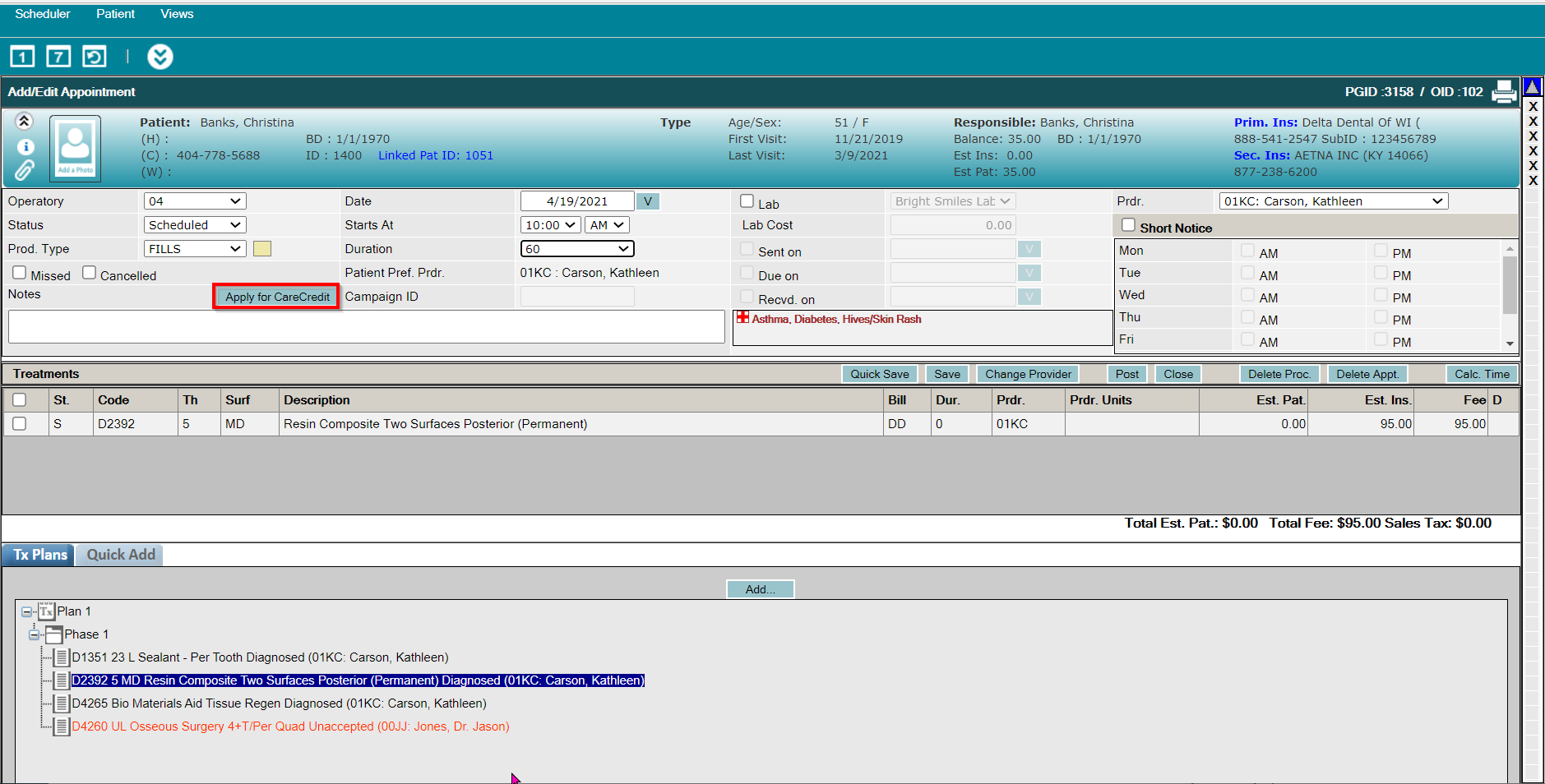Click the Prod. Type color swatch
Image resolution: width=1545 pixels, height=784 pixels.
[262, 249]
